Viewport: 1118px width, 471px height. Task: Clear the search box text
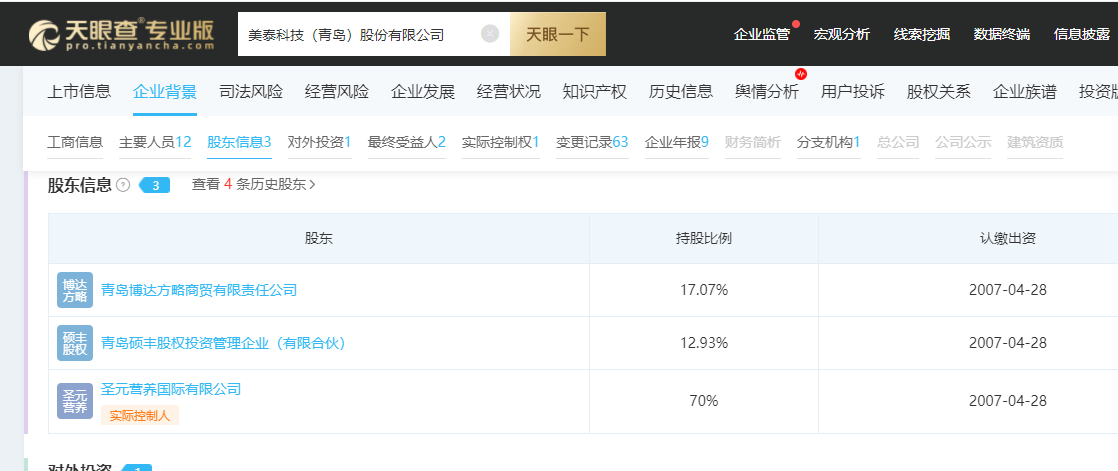[489, 34]
